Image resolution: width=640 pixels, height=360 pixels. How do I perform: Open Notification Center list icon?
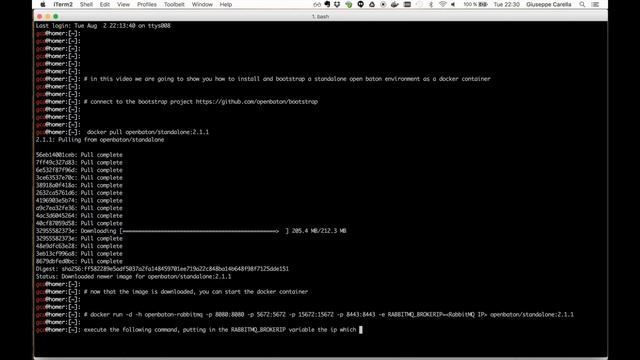[x=595, y=4]
